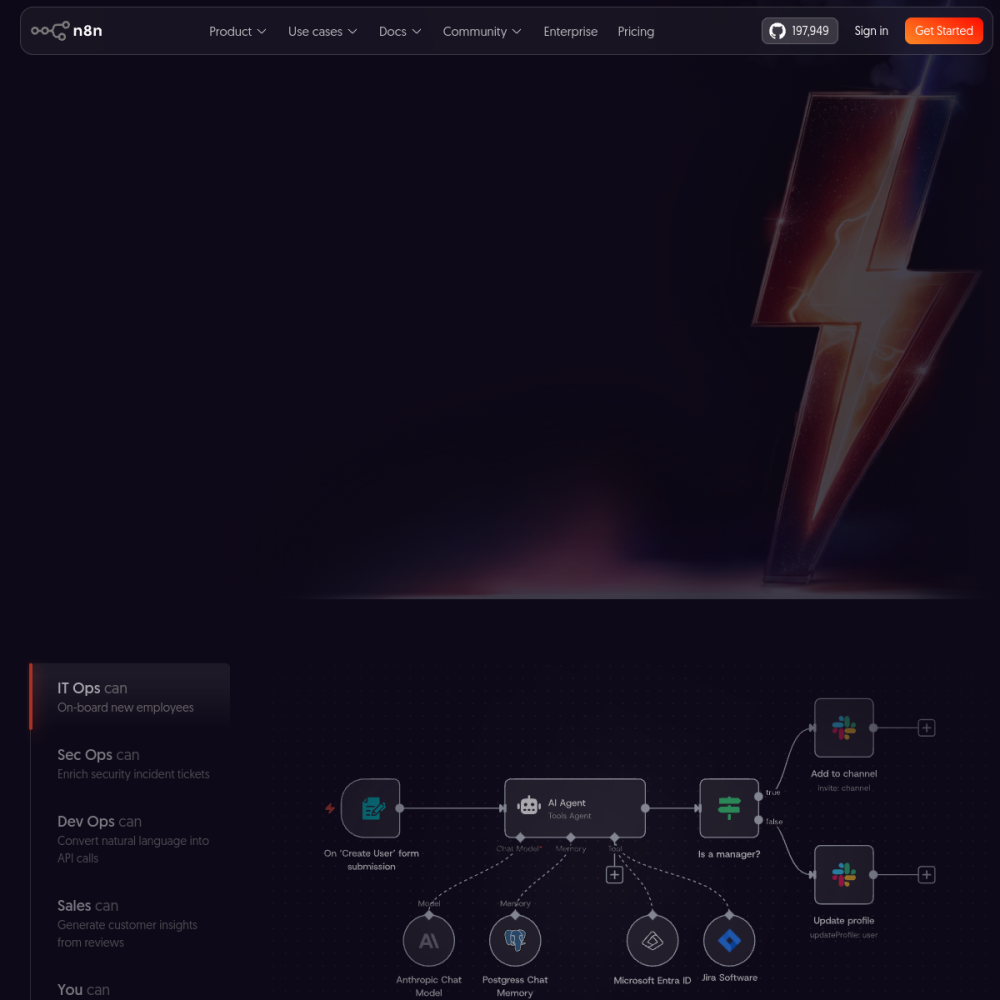Click the 'Create User' form trigger node icon
Screen dimensions: 1000x1000
[x=371, y=808]
